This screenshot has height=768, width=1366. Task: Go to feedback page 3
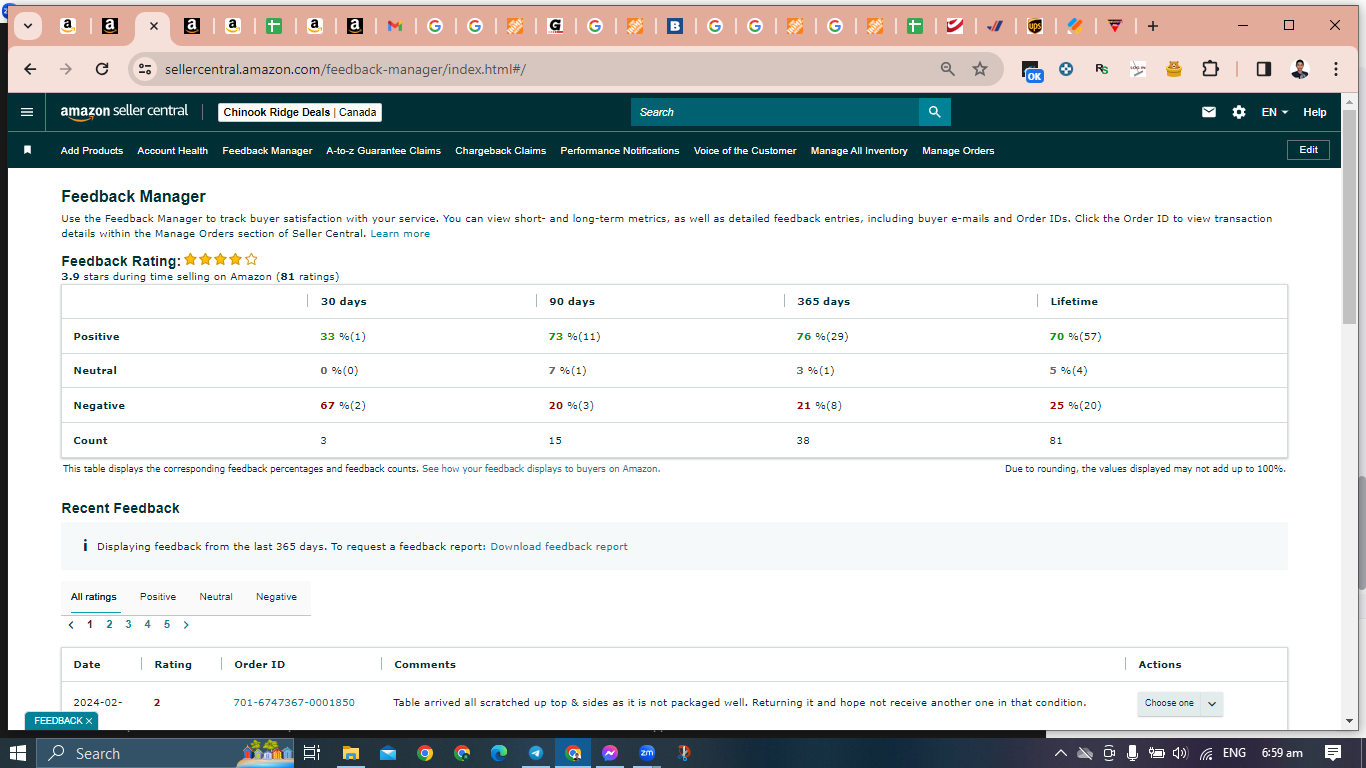click(128, 625)
